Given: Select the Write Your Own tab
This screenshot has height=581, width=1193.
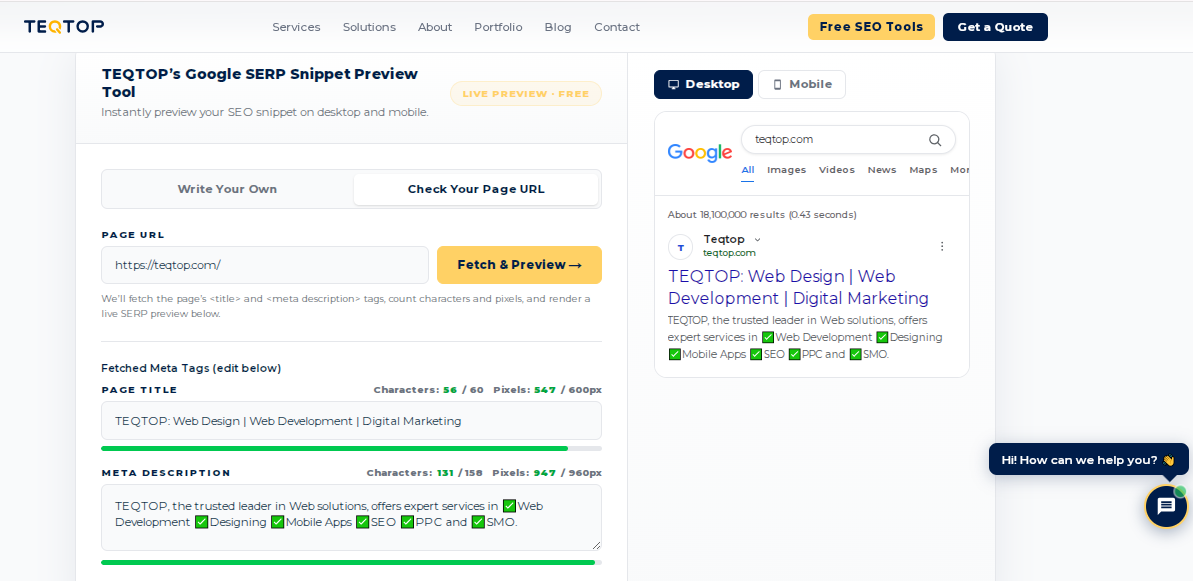Looking at the screenshot, I should coord(227,189).
